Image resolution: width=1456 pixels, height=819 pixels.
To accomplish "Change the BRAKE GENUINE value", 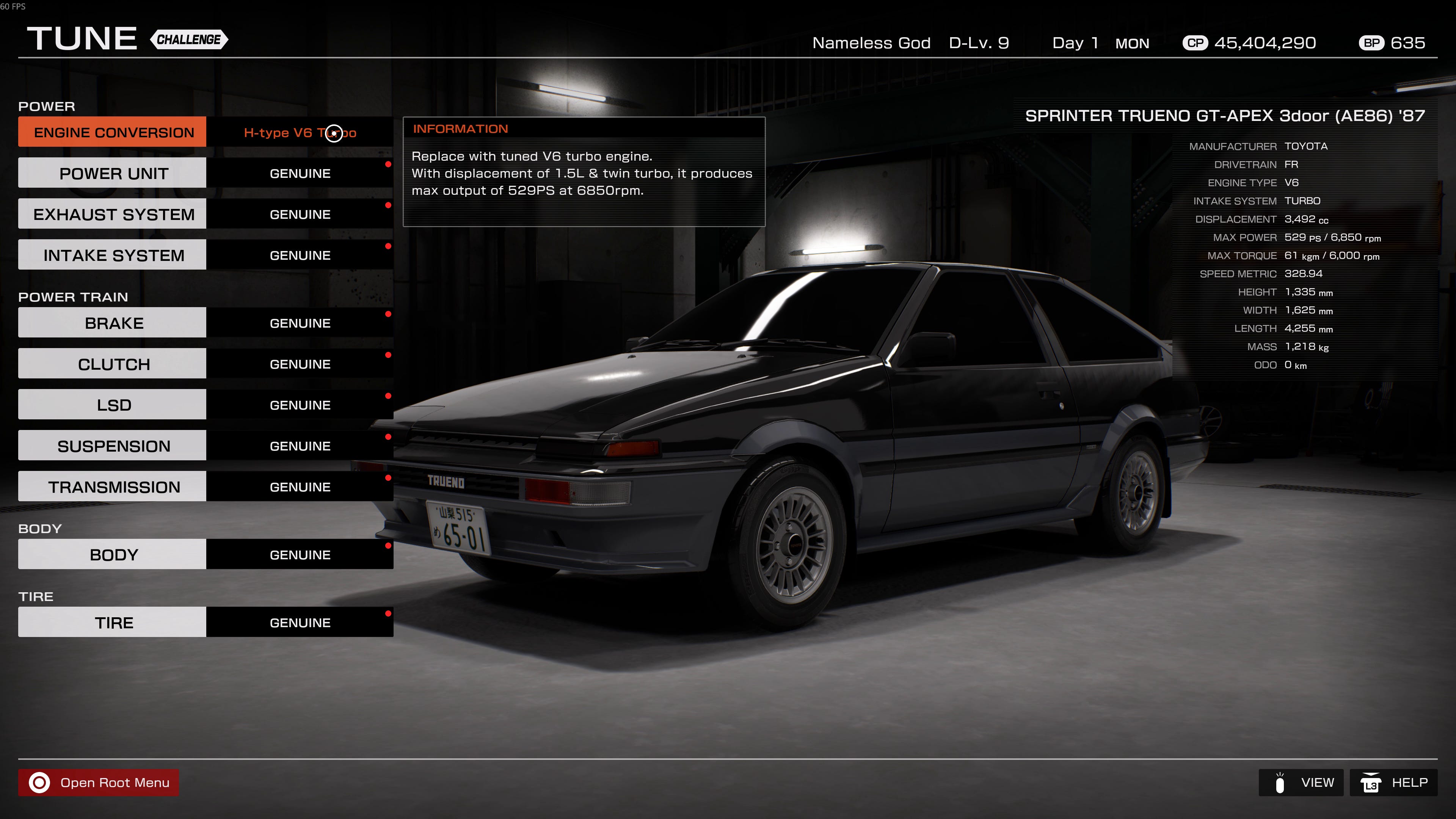I will tap(300, 323).
